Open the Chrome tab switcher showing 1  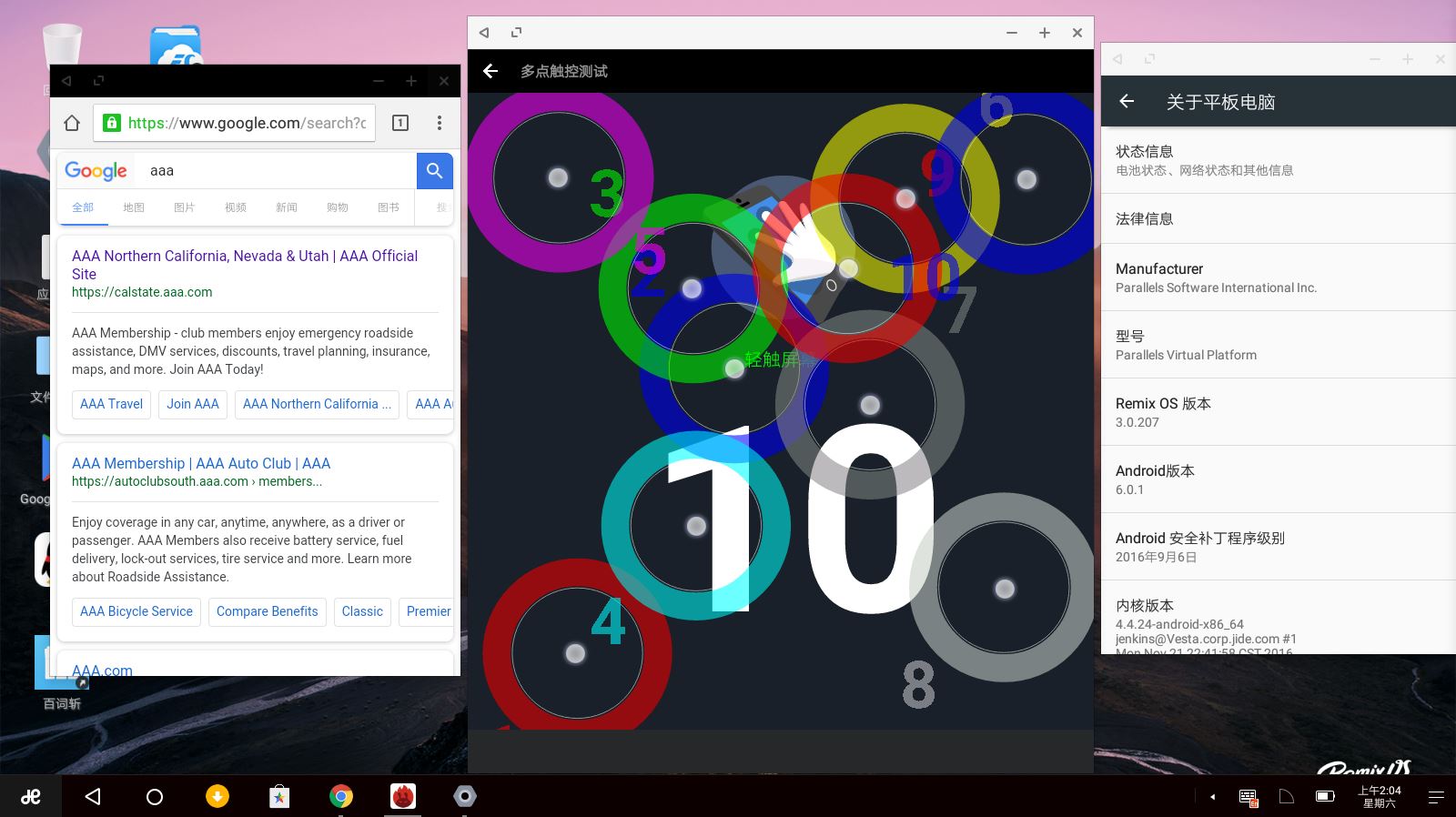pos(400,123)
